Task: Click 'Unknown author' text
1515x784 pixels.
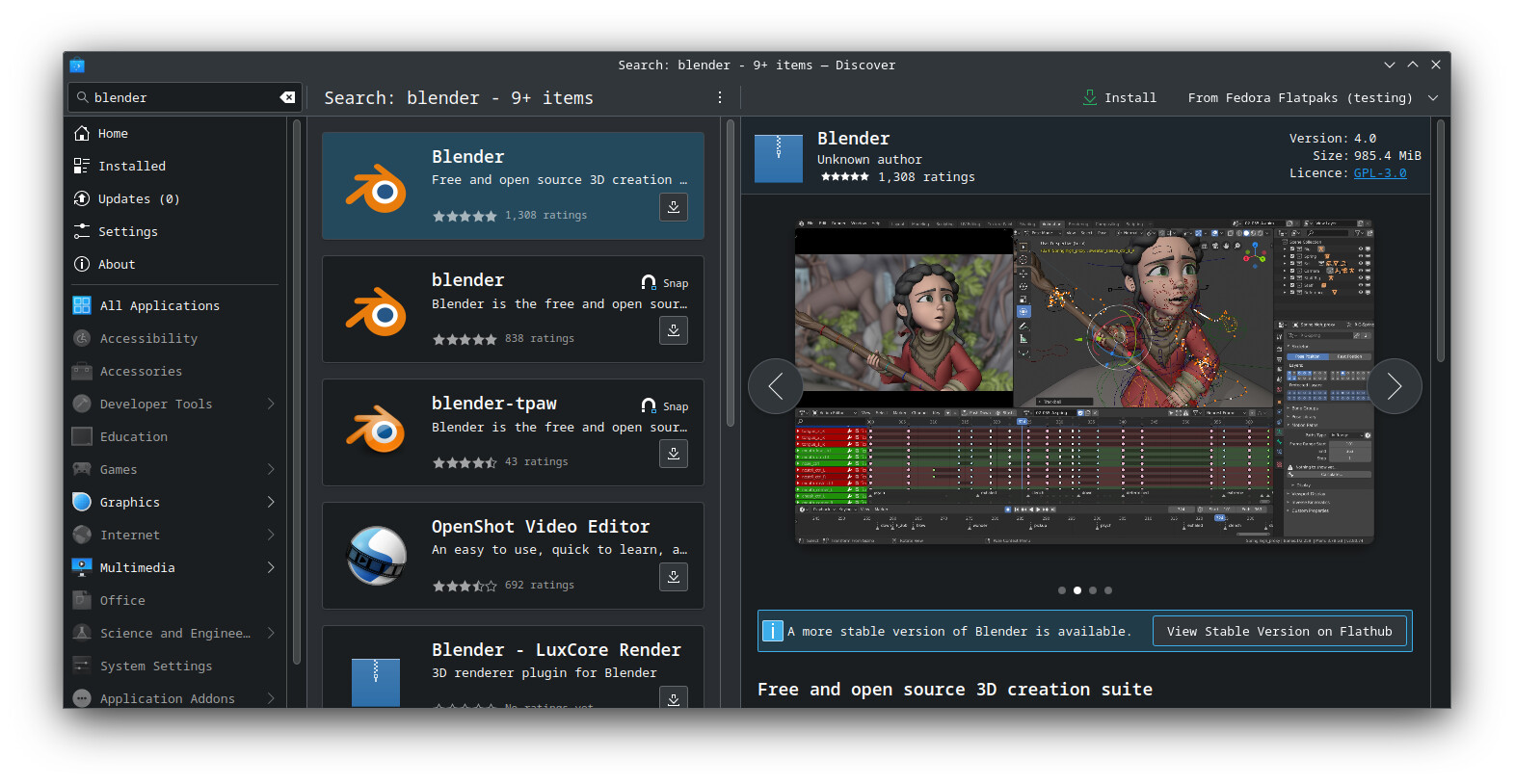Action: point(869,160)
